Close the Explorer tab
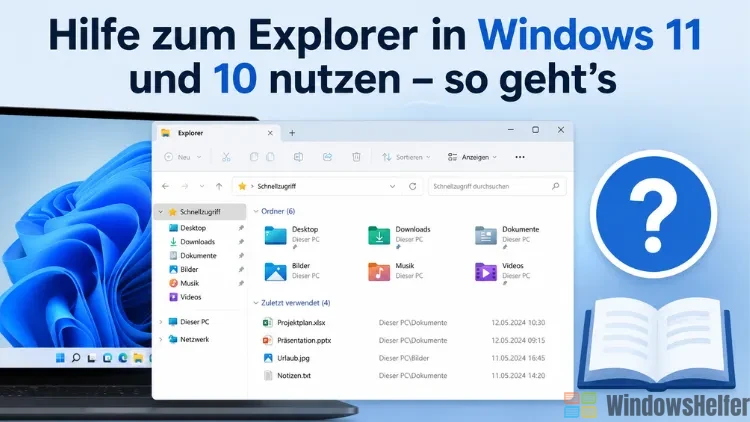This screenshot has height=422, width=750. [x=270, y=133]
